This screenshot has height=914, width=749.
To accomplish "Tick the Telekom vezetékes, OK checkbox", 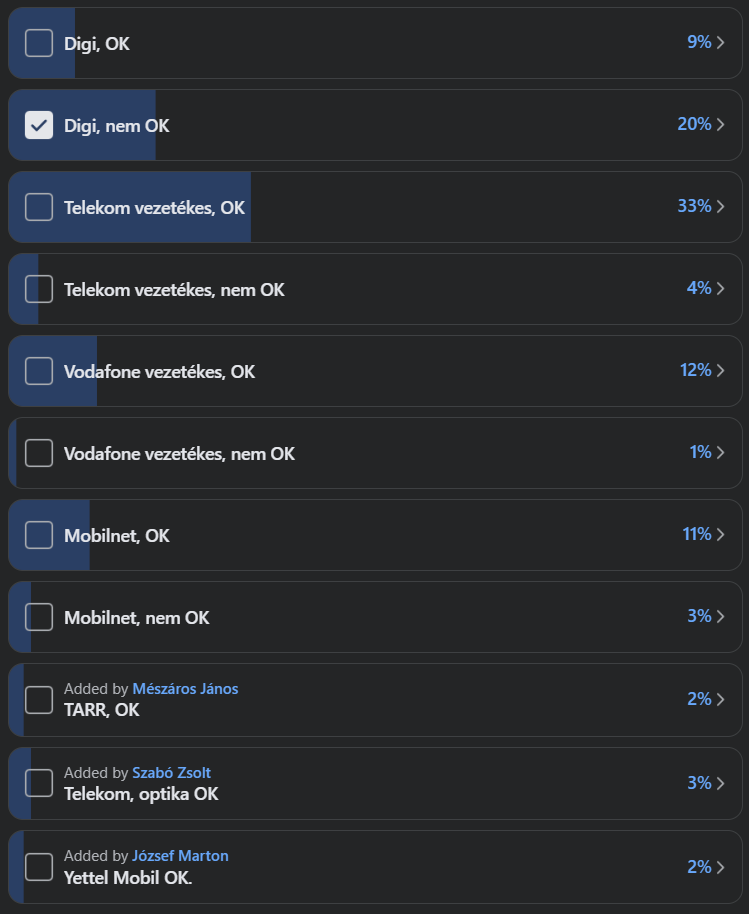I will click(x=39, y=207).
